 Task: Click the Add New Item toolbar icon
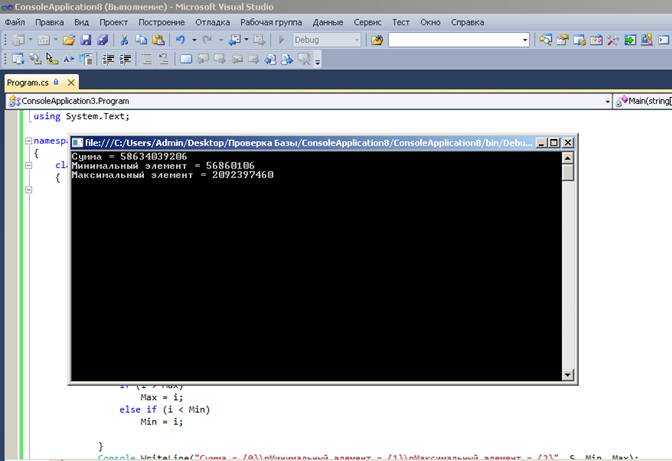coord(44,40)
